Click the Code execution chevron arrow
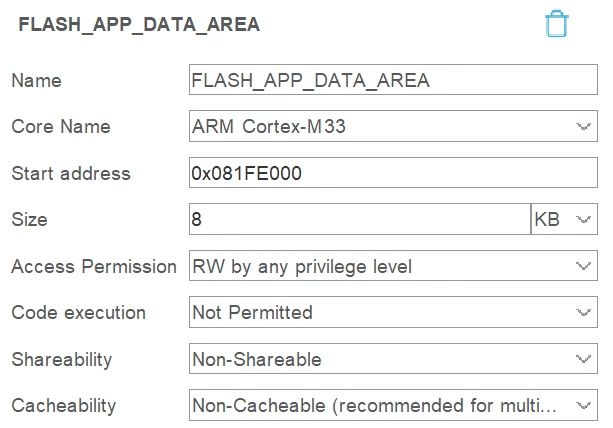 (x=583, y=312)
